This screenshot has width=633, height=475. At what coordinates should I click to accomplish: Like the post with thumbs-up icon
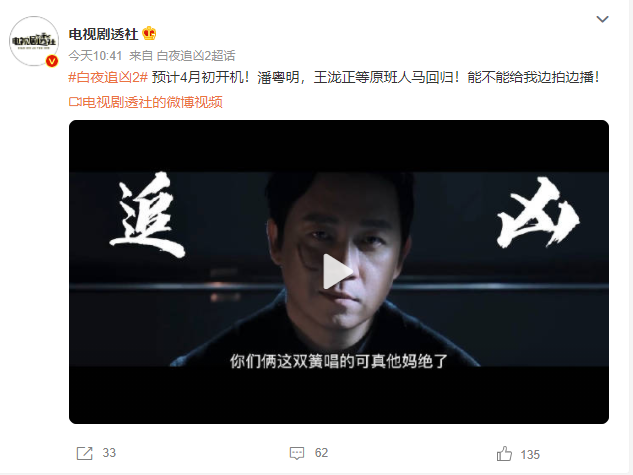[x=504, y=454]
